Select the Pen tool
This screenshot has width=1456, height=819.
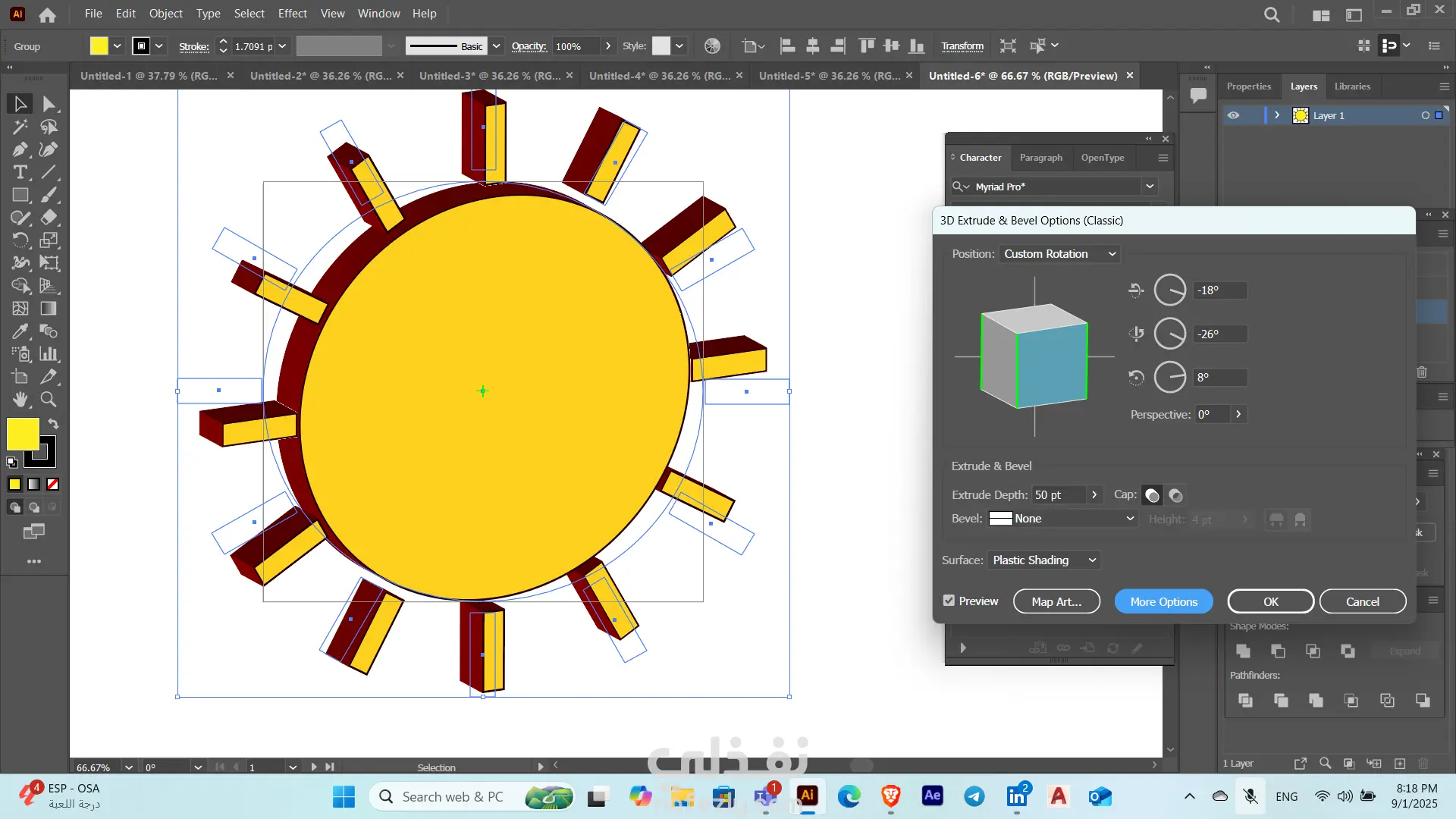(20, 149)
